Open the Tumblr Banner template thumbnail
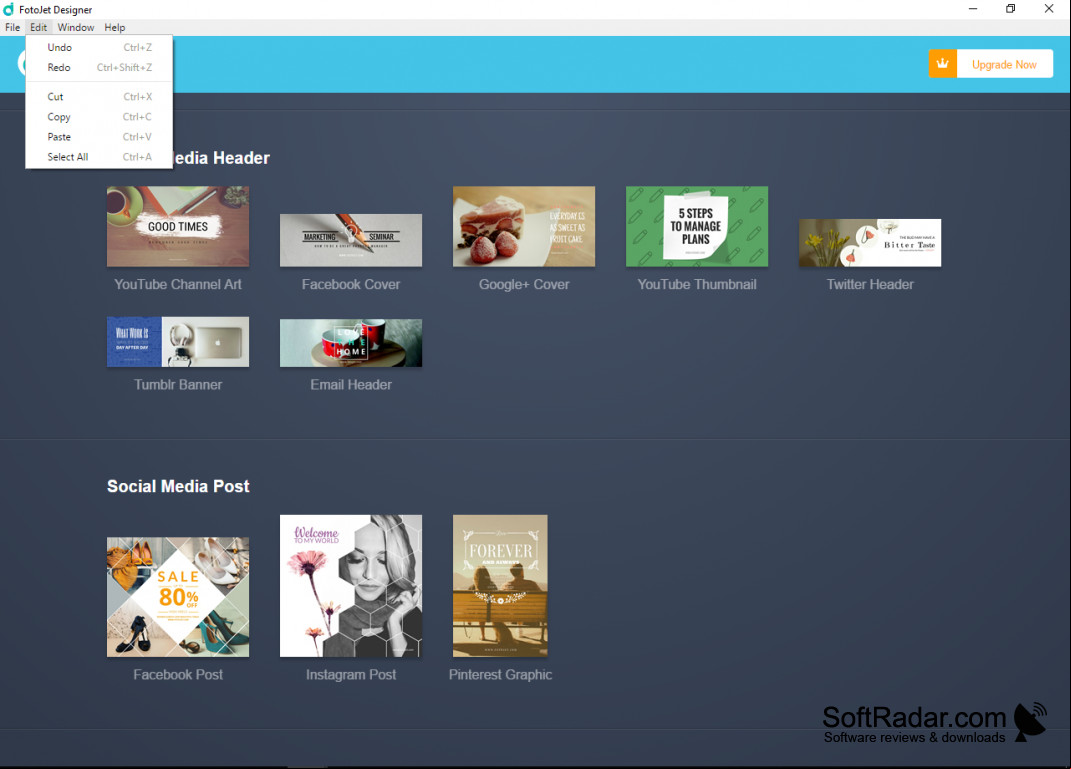Viewport: 1071px width, 769px height. [x=178, y=341]
